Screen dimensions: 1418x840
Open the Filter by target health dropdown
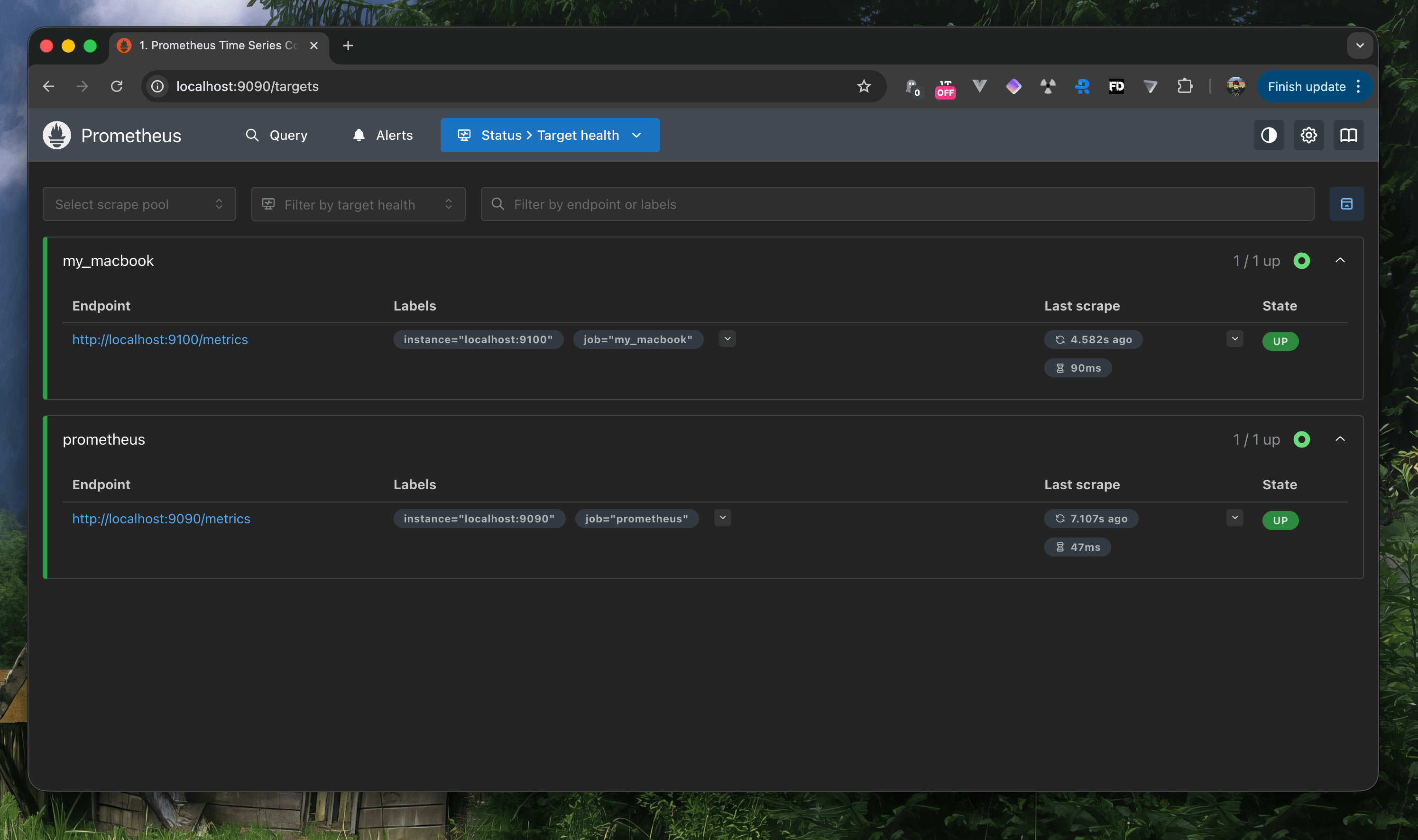click(358, 204)
